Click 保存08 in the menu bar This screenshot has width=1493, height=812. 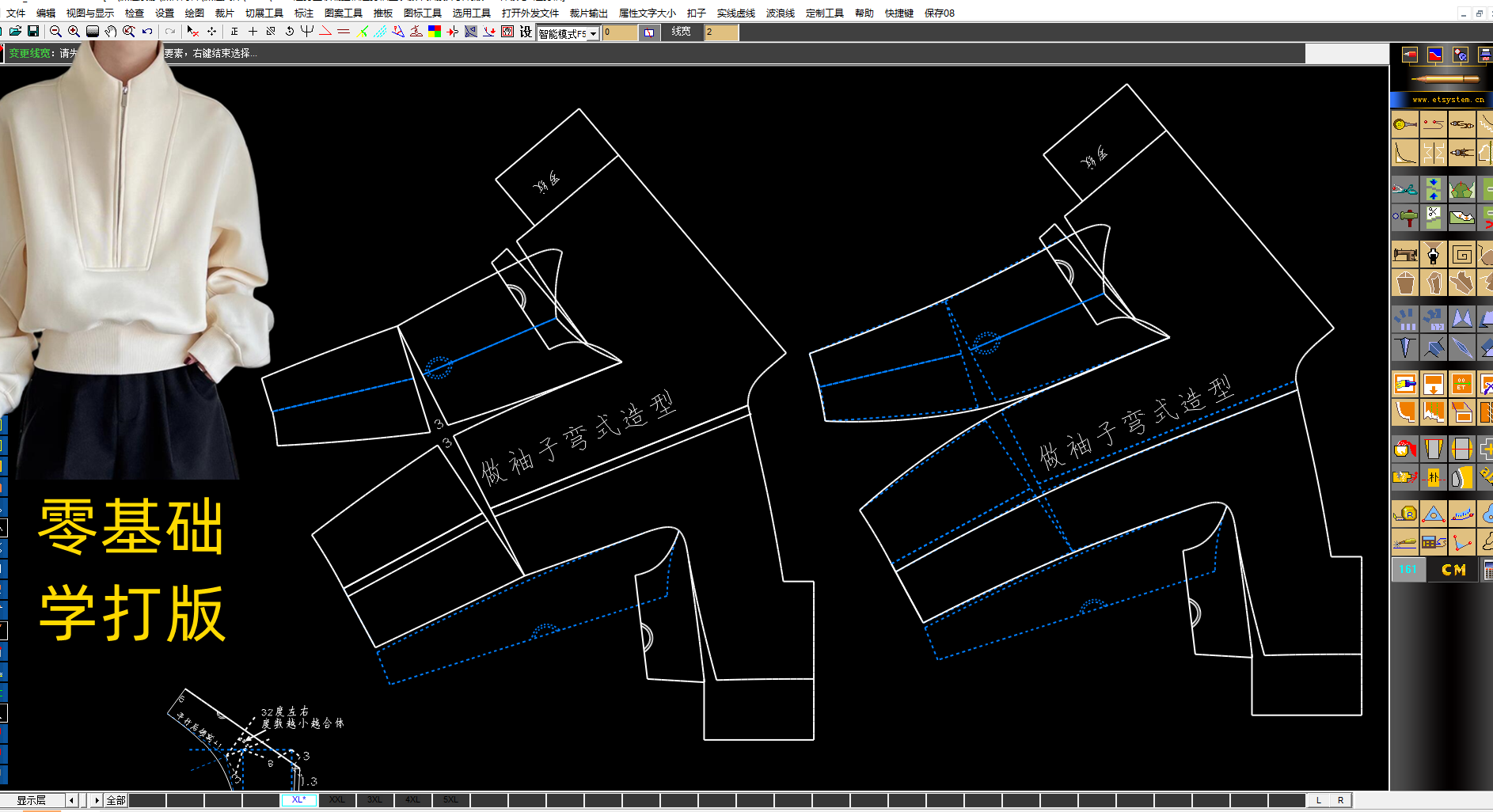pos(940,13)
